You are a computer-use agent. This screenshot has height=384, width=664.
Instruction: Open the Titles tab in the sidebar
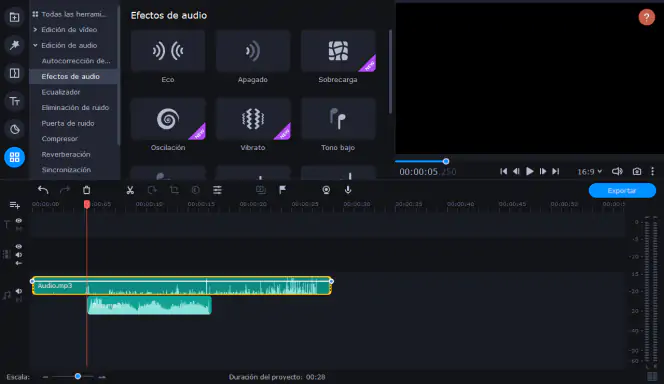point(14,101)
